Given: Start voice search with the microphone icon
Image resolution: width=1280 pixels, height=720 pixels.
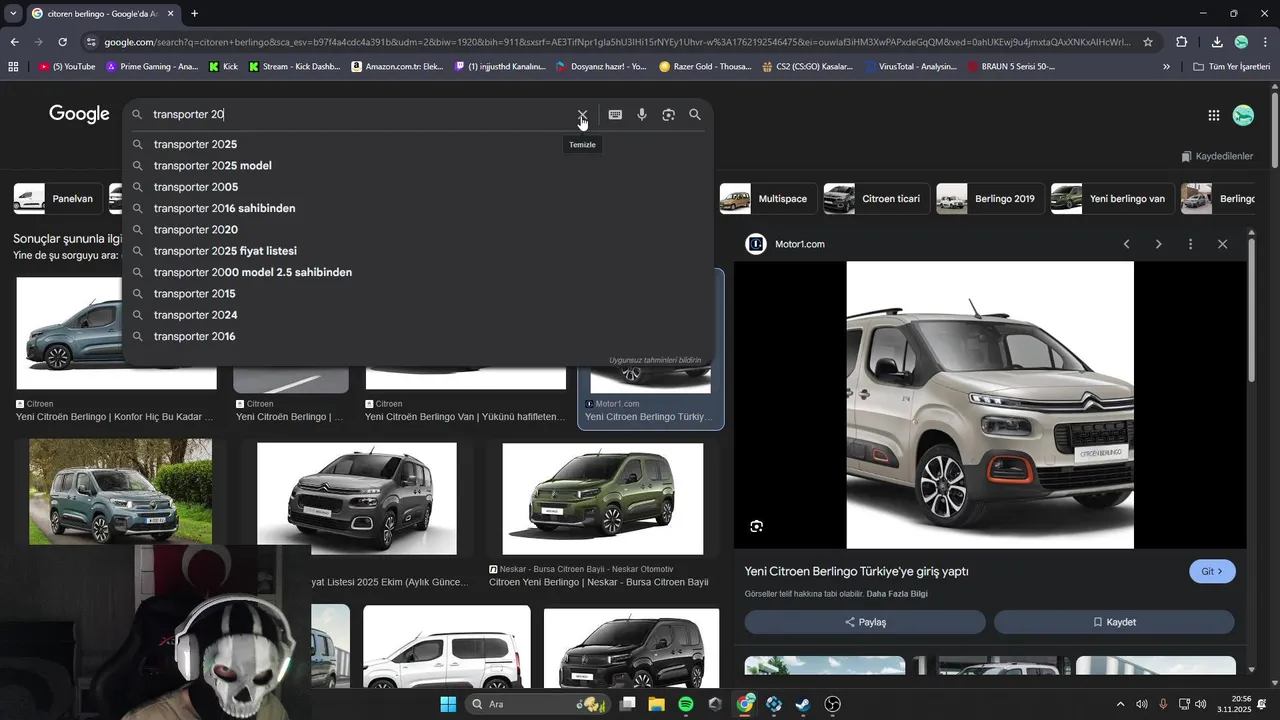Looking at the screenshot, I should tap(642, 115).
